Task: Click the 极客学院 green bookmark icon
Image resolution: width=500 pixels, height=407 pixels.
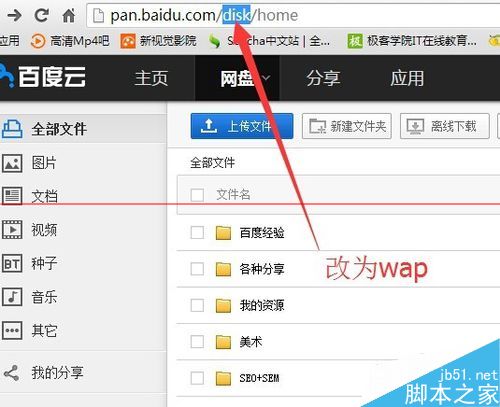Action: [354, 41]
